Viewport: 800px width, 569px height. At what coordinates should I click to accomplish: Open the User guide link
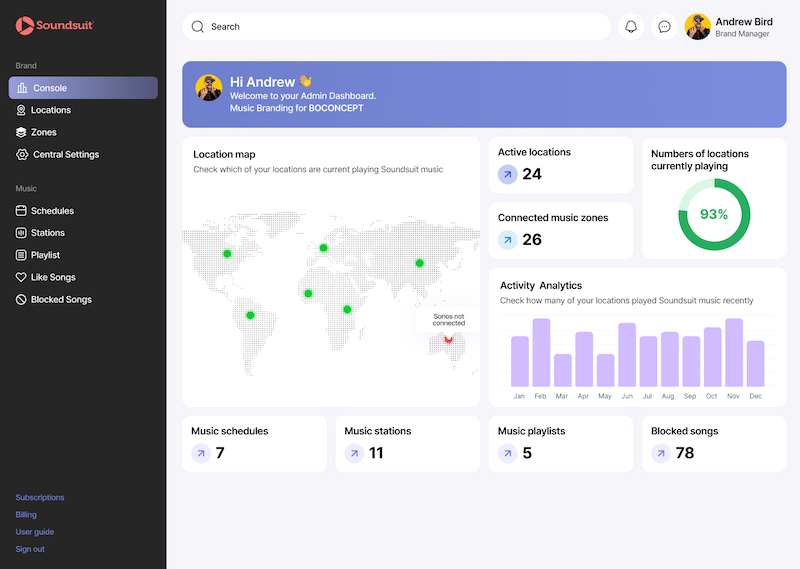point(35,532)
